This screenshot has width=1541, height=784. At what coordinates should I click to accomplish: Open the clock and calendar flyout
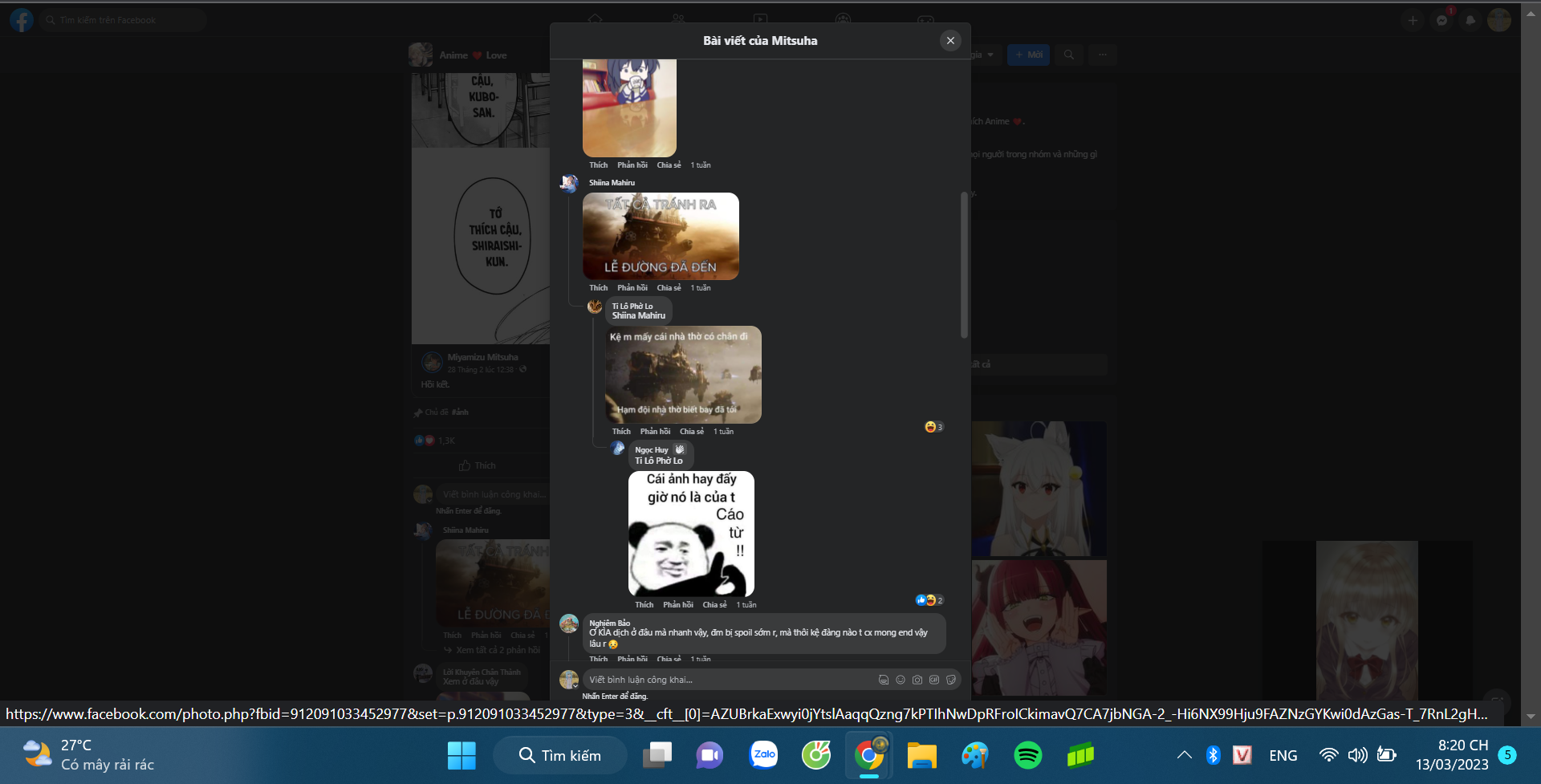tap(1452, 755)
